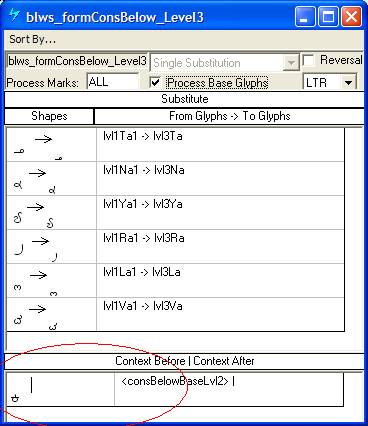
Task: Click the Process Marks ALL field
Action: tap(113, 82)
